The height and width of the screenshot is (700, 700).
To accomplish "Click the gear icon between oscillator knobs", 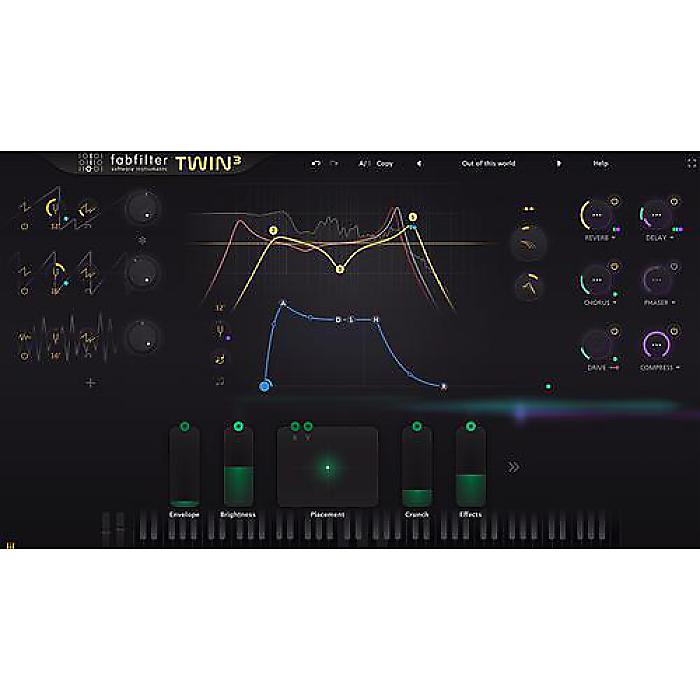I will point(142,241).
